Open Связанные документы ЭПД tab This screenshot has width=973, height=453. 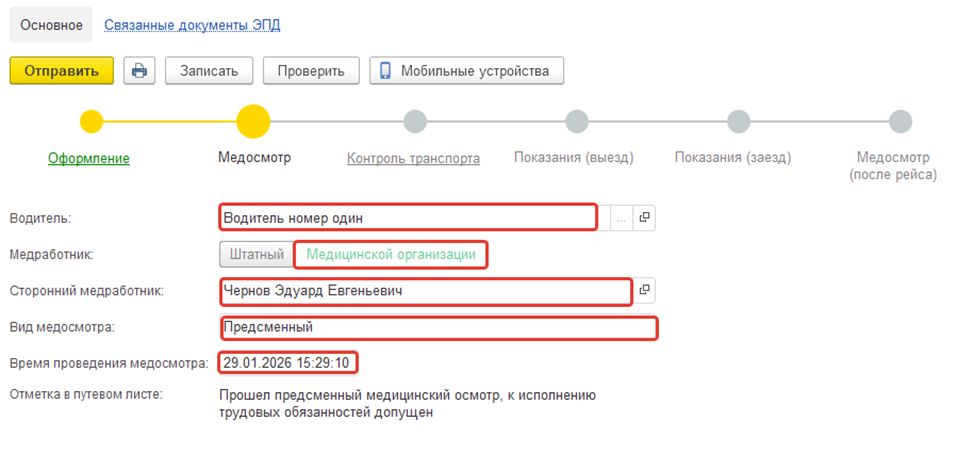[x=192, y=25]
